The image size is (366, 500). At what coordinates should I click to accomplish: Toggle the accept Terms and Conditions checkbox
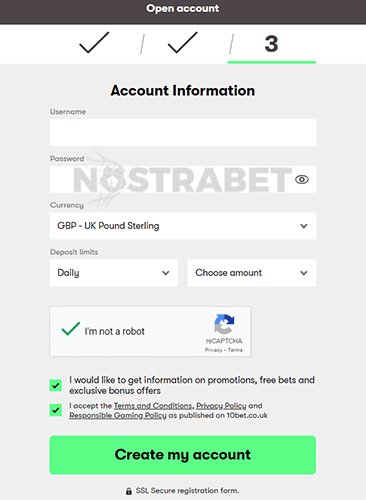(x=56, y=410)
